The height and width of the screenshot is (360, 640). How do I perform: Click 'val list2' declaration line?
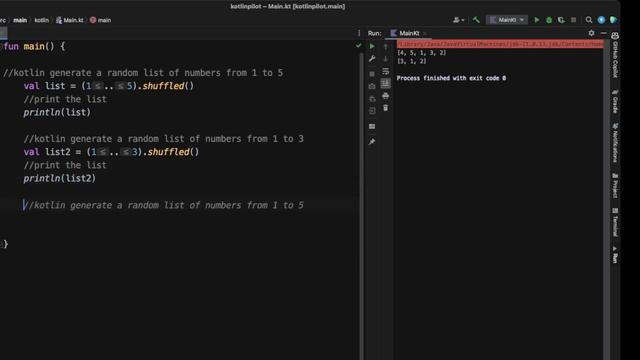point(111,152)
